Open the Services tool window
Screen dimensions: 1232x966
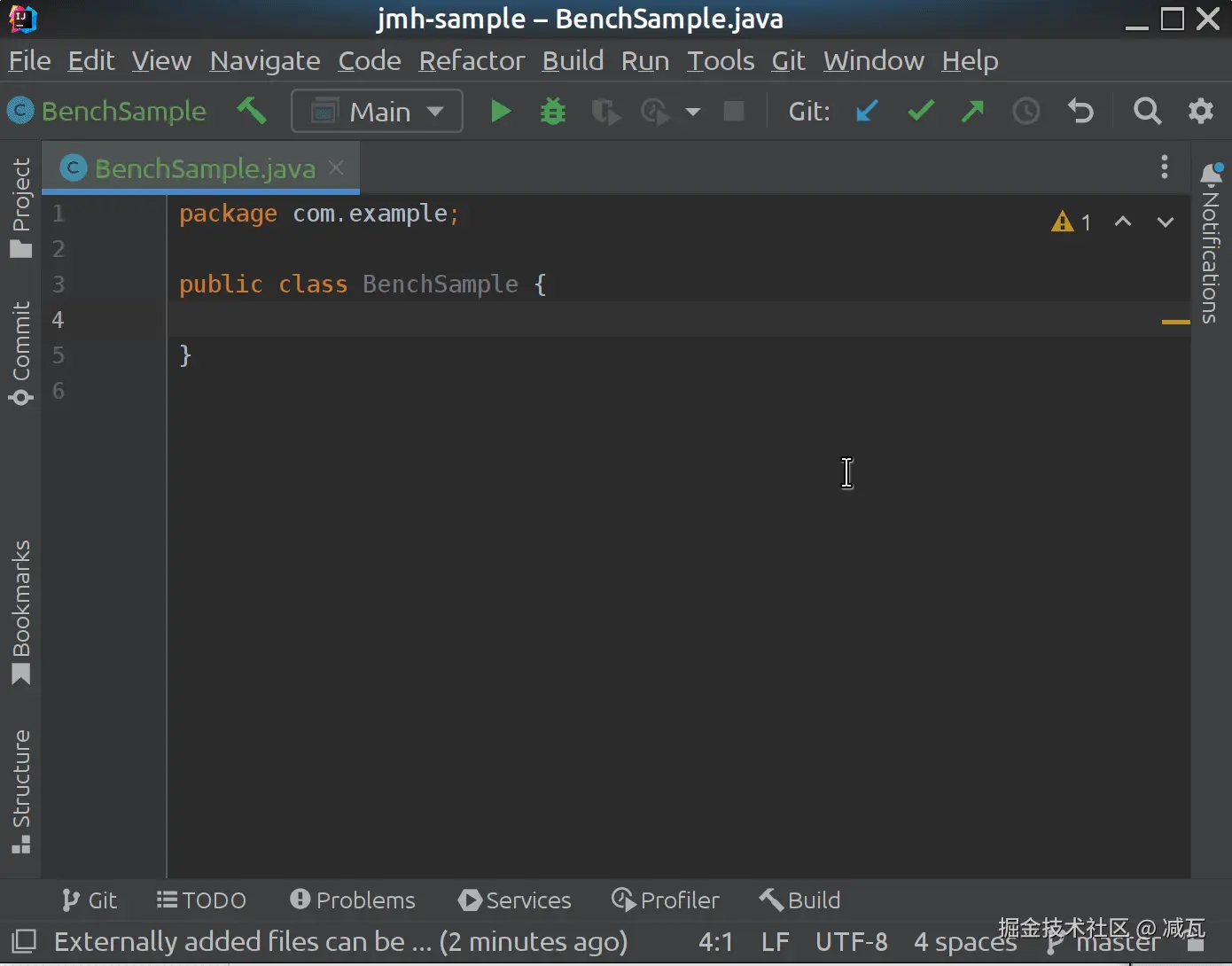tap(515, 900)
